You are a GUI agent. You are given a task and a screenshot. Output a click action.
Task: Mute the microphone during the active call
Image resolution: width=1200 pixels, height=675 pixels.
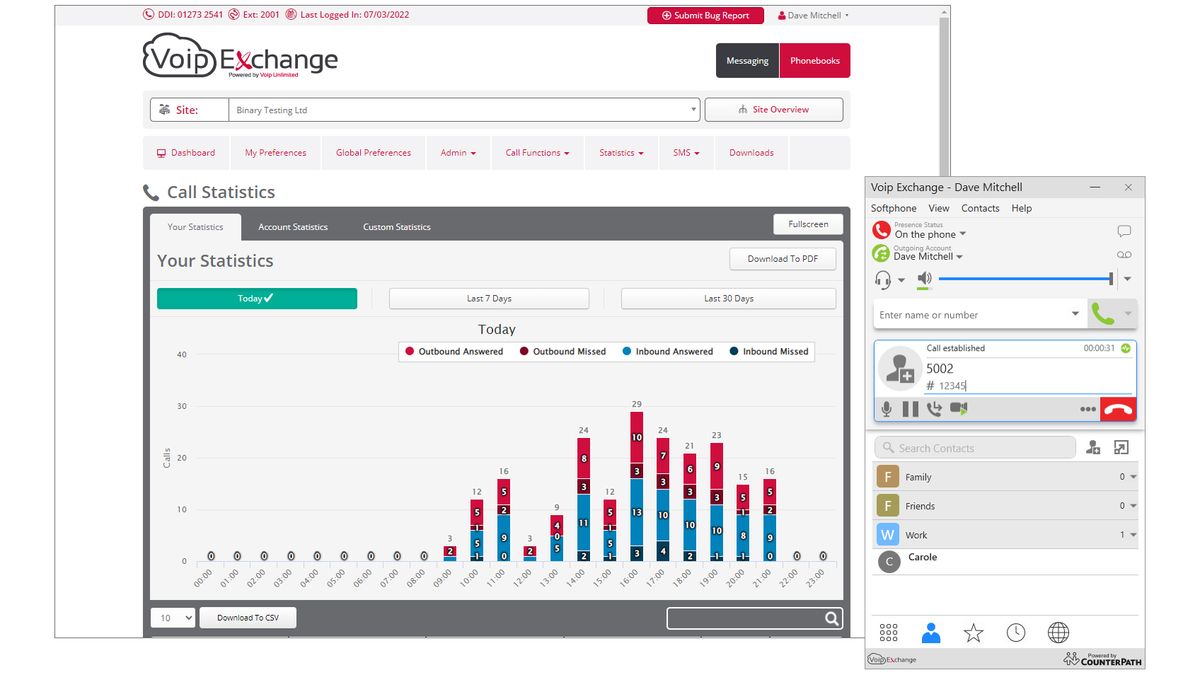coord(887,409)
